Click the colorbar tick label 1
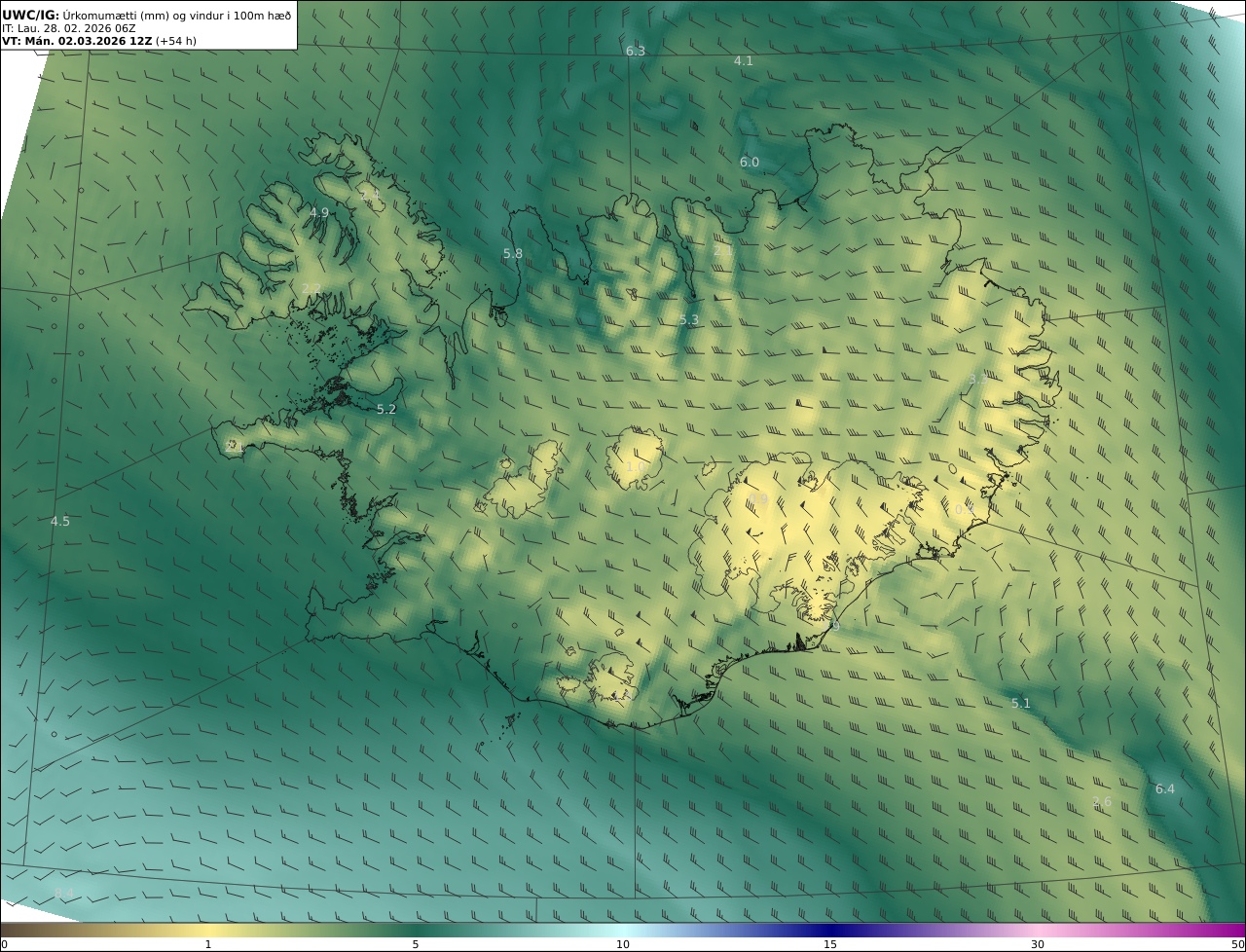The height and width of the screenshot is (952, 1246). 207,944
